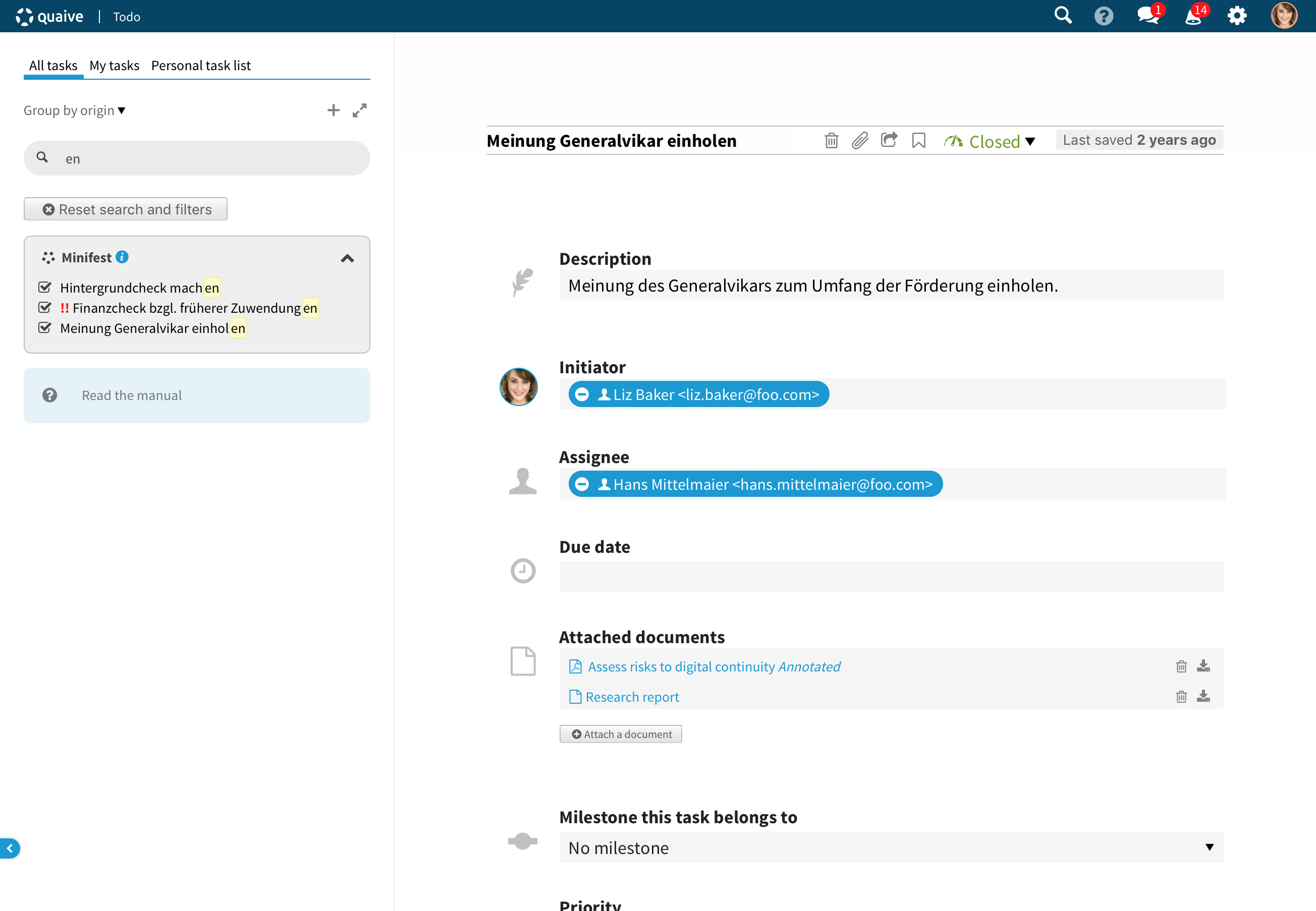The height and width of the screenshot is (911, 1316).
Task: Switch to My tasks tab
Action: point(114,66)
